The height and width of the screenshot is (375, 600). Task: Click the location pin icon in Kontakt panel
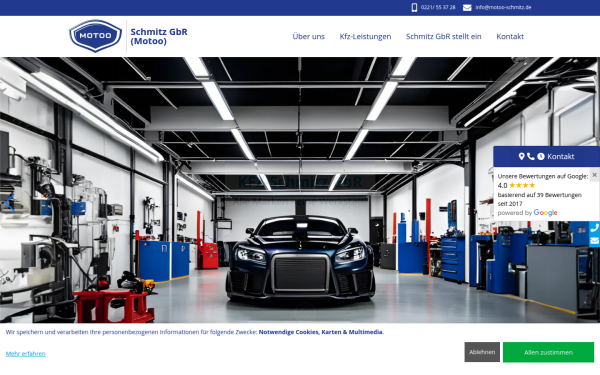pos(521,156)
